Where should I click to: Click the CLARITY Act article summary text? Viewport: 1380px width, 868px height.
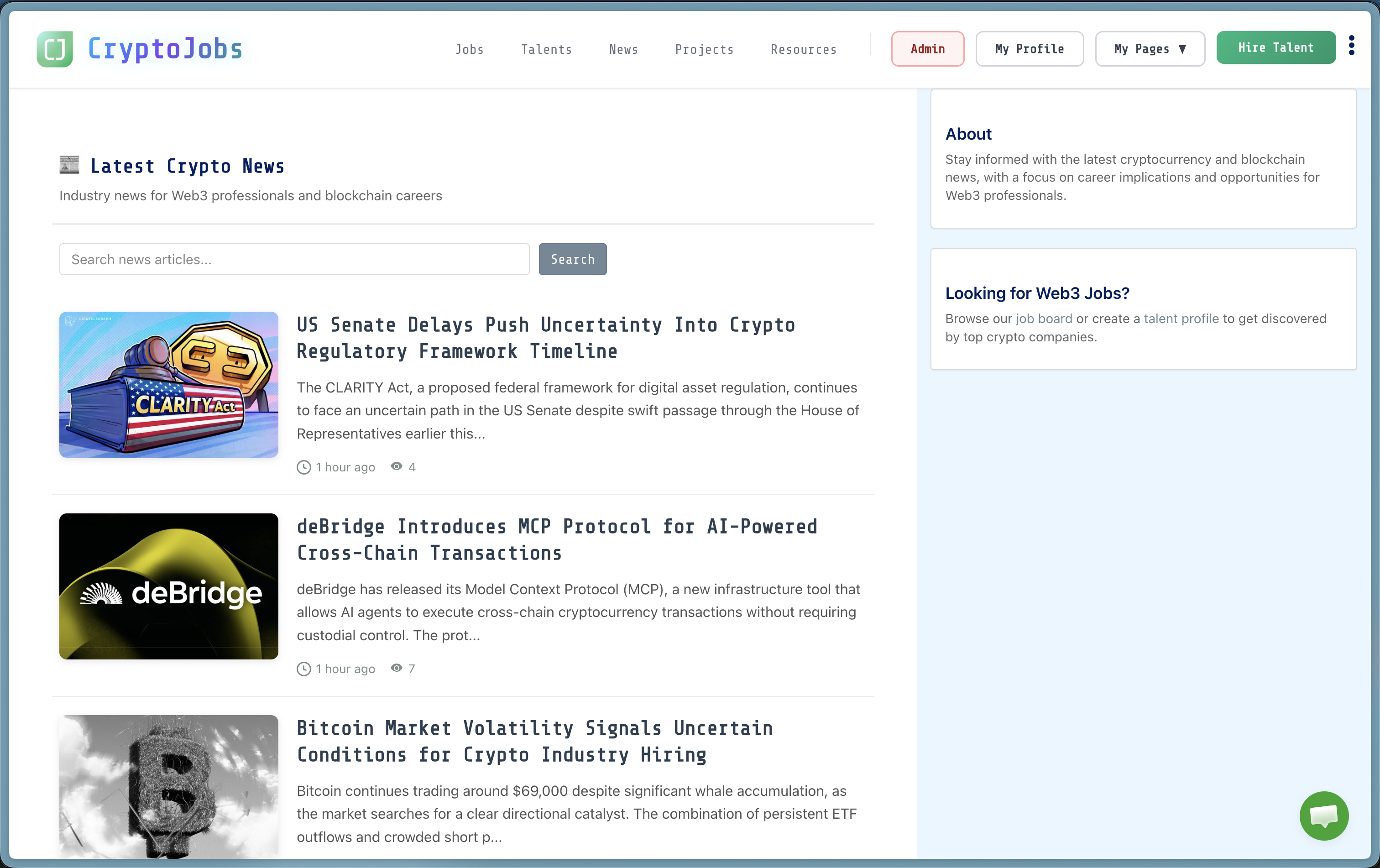pyautogui.click(x=578, y=410)
